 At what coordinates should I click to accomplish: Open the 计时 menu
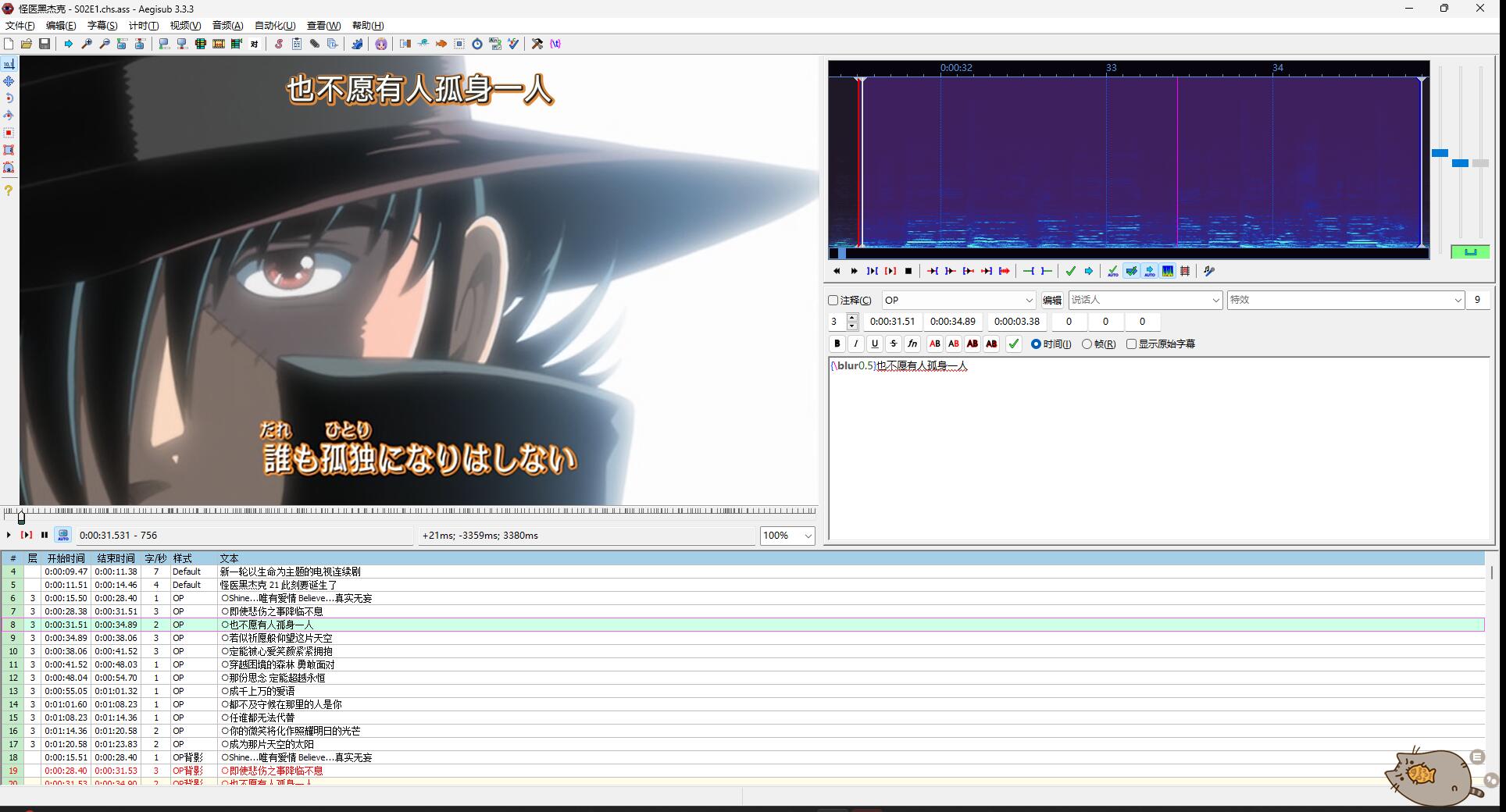(x=144, y=26)
